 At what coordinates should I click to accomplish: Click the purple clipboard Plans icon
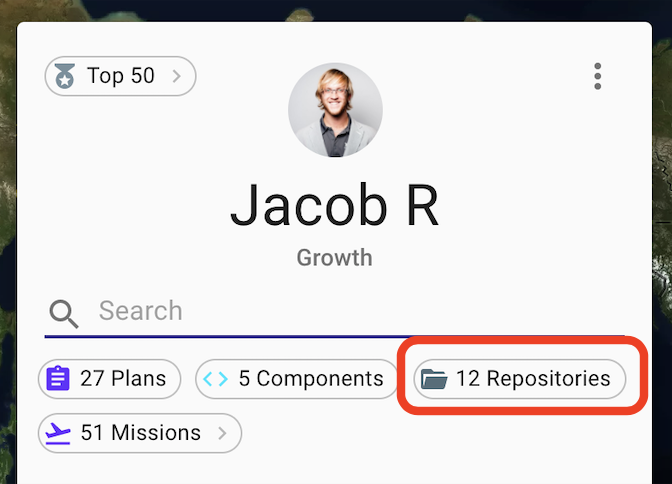click(x=58, y=378)
